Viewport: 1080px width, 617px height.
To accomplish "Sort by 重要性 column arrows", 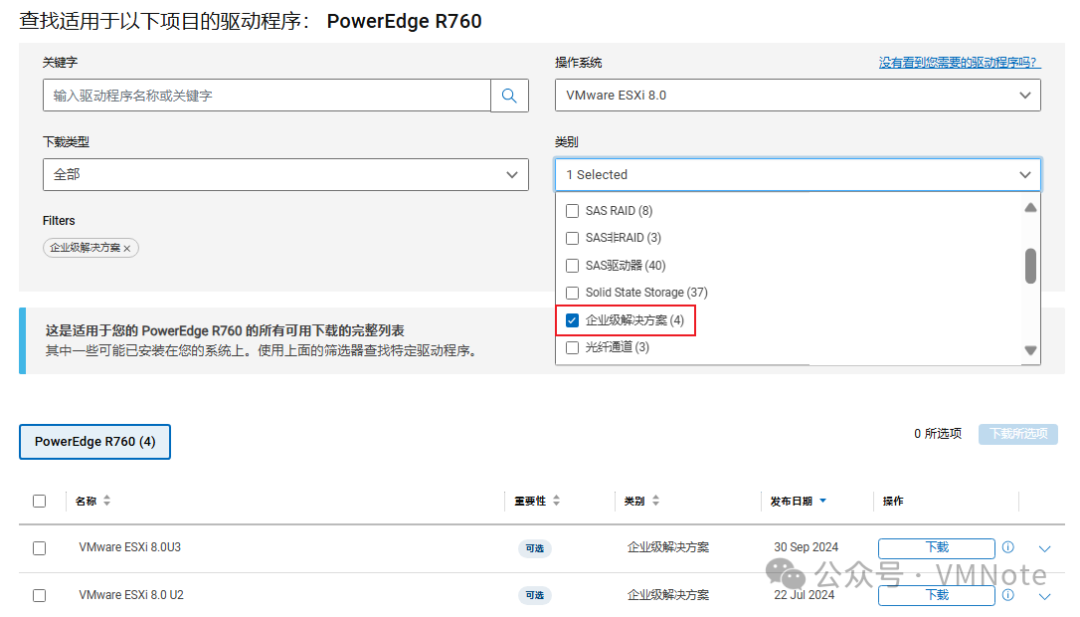I will pos(557,501).
